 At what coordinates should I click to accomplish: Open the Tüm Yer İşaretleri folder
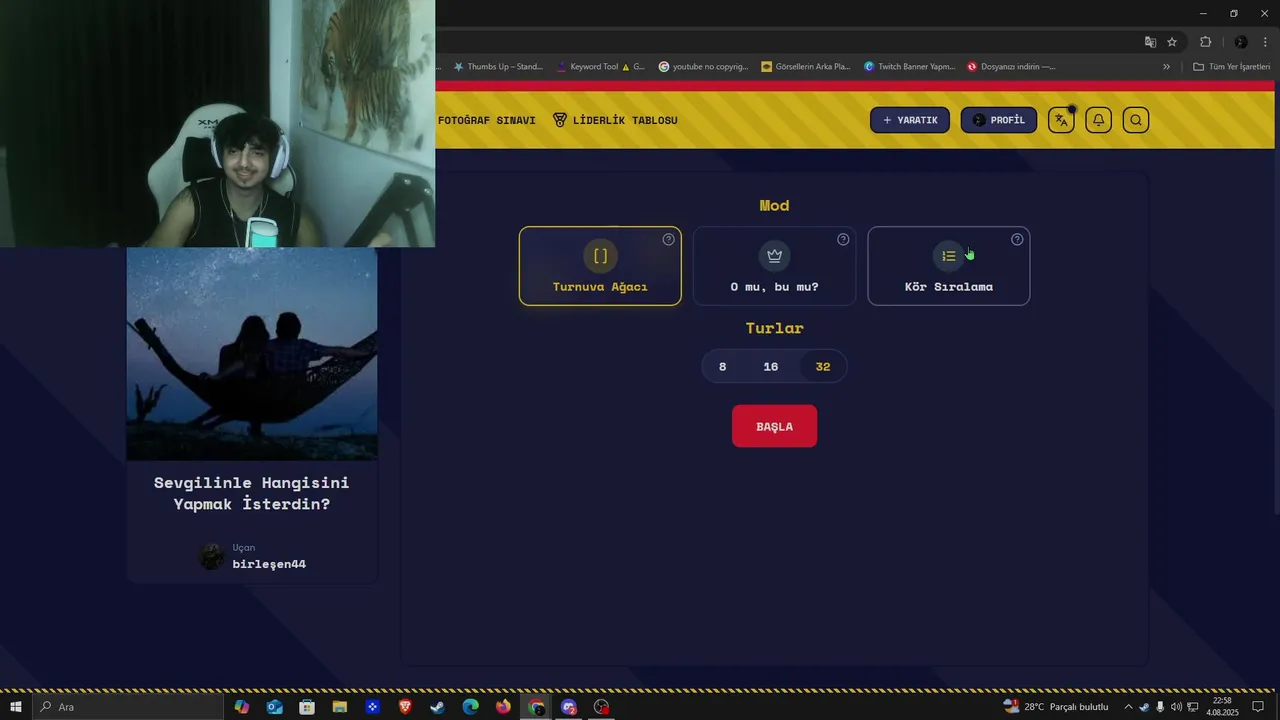point(1231,67)
